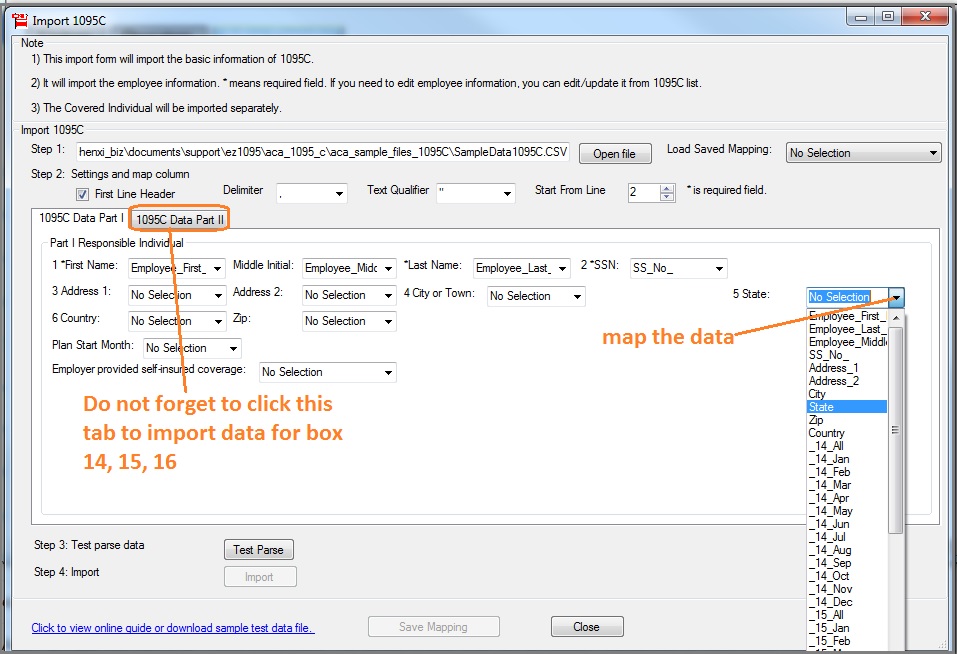Close the dialog using the Close button

pyautogui.click(x=587, y=627)
